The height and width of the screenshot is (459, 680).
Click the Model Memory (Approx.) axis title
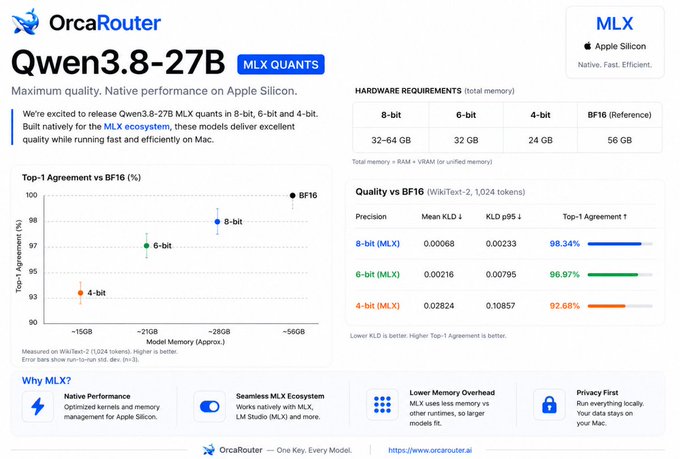pos(186,342)
